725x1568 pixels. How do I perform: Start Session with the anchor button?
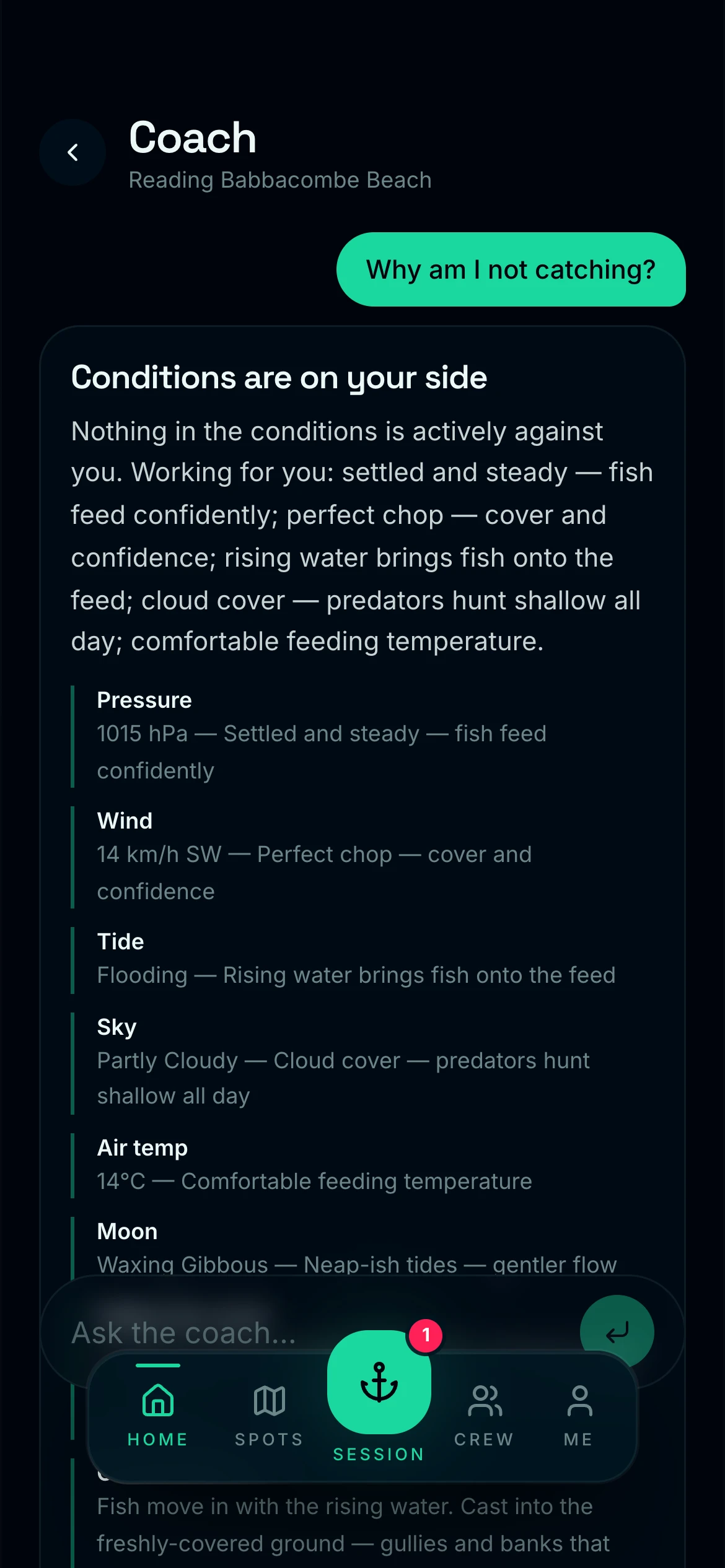coord(379,1382)
